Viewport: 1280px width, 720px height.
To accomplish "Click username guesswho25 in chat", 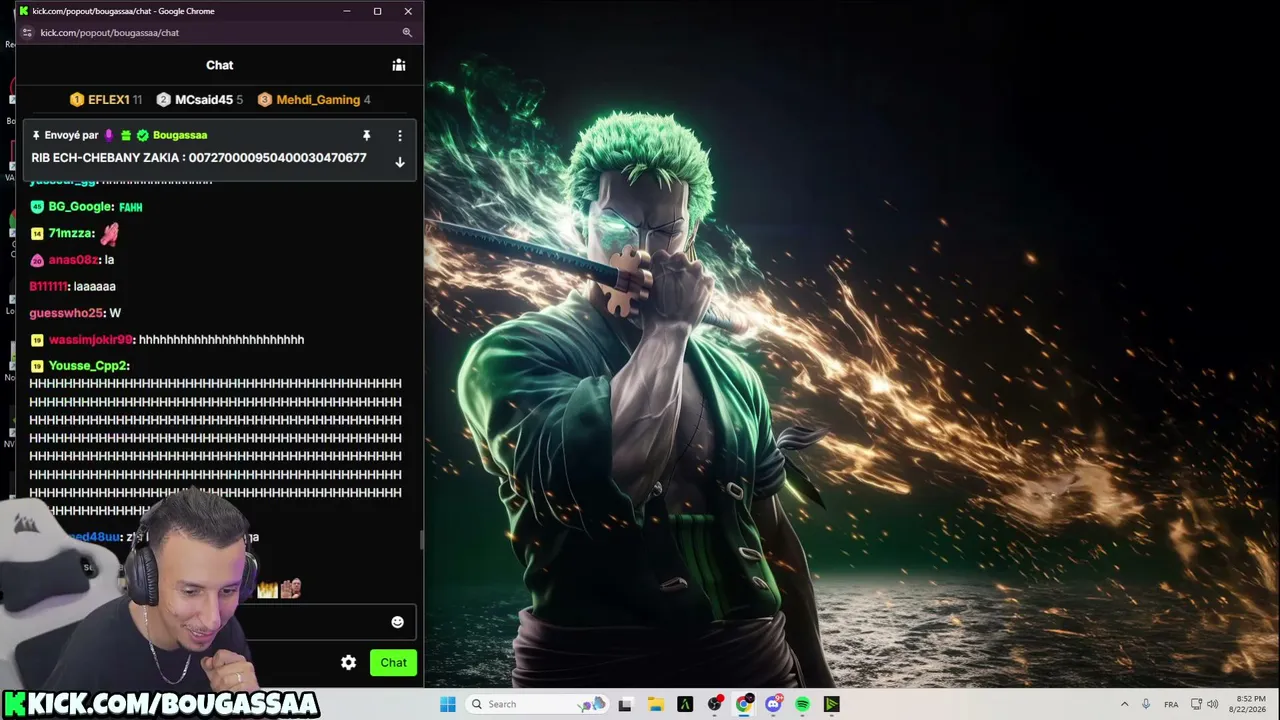I will tap(66, 313).
